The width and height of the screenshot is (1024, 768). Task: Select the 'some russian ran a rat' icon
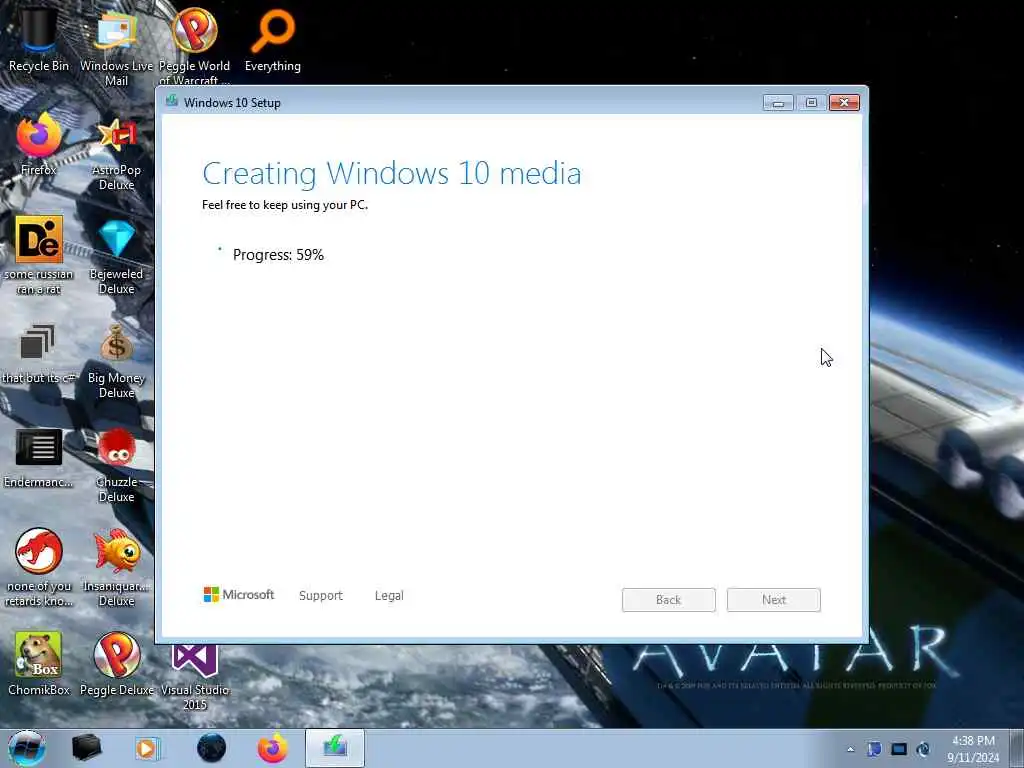point(39,255)
